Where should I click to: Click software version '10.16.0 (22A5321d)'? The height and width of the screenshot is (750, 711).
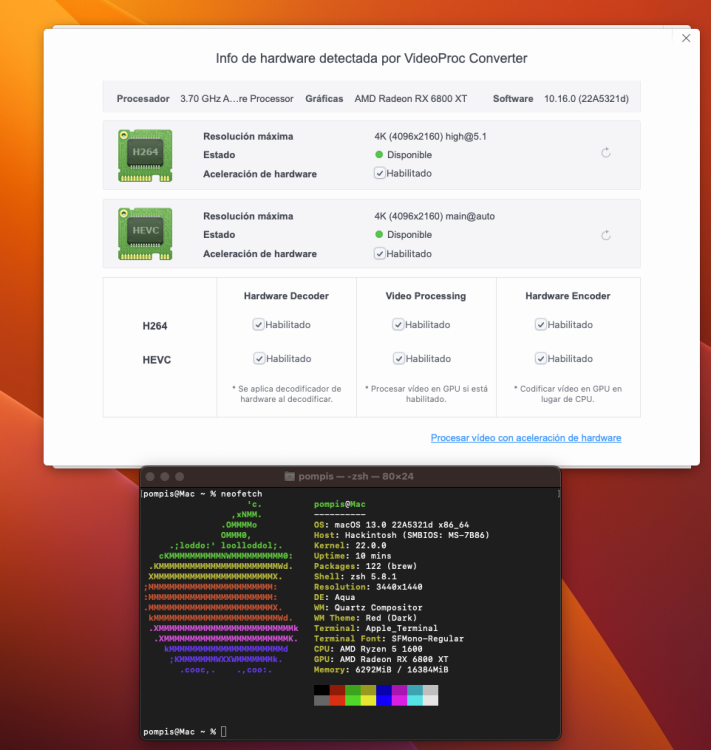[x=586, y=99]
